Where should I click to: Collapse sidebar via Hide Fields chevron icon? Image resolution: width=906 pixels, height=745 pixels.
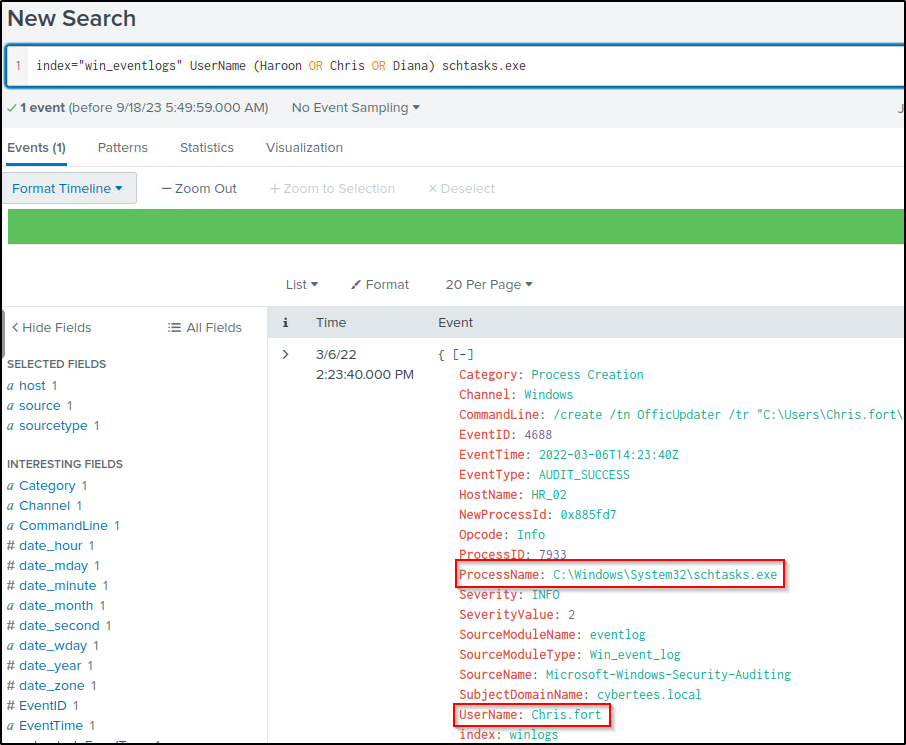pos(14,327)
